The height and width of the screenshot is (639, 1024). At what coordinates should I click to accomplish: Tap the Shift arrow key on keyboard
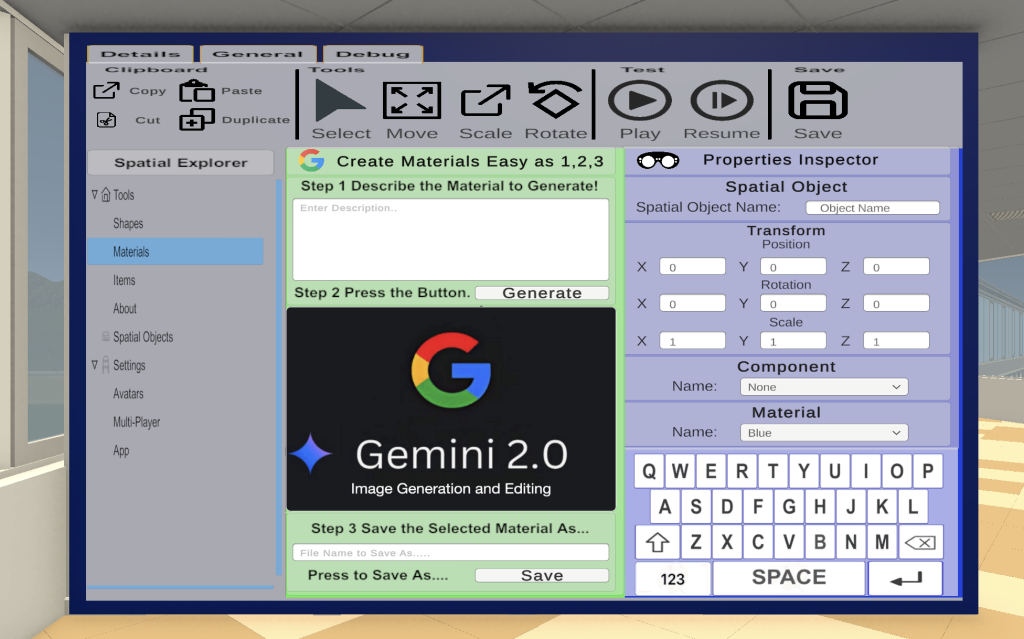point(658,542)
